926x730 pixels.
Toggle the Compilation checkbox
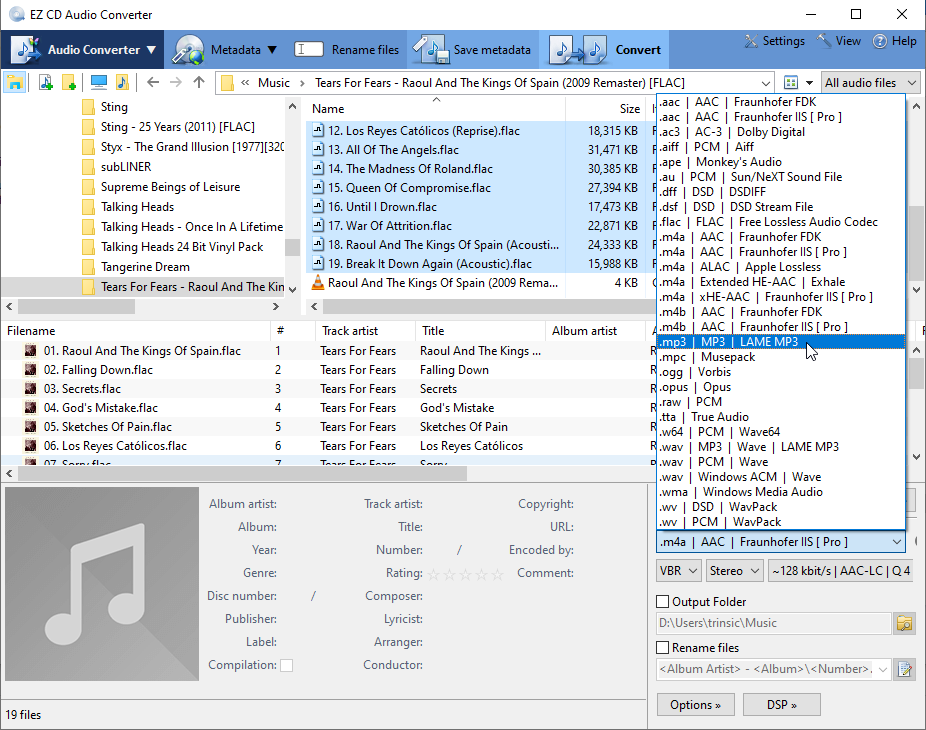coord(287,665)
